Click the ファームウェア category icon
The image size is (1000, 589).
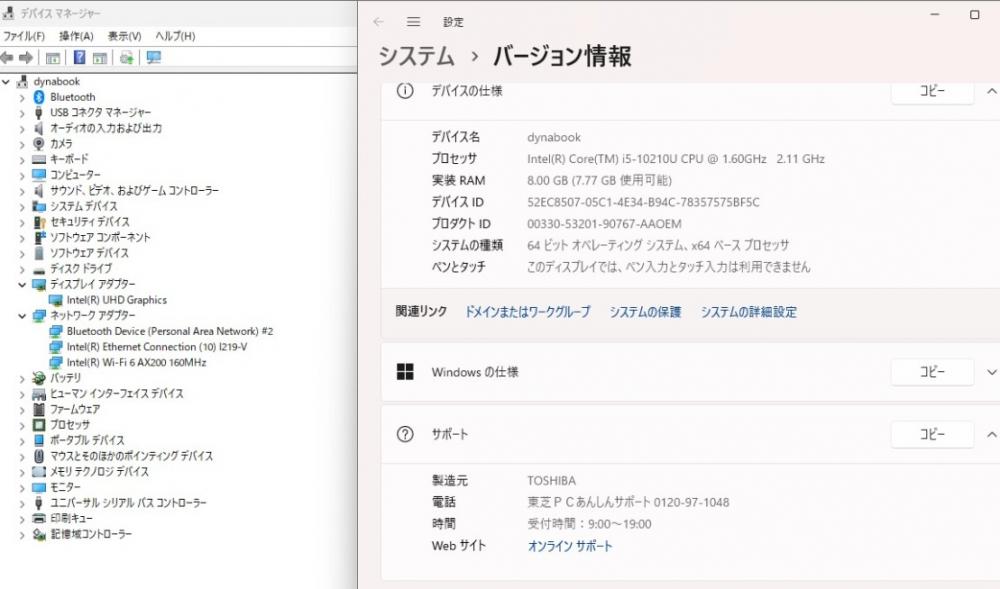[x=39, y=409]
